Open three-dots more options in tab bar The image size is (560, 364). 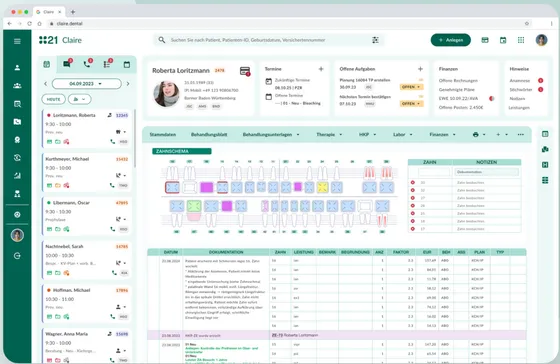click(x=521, y=135)
